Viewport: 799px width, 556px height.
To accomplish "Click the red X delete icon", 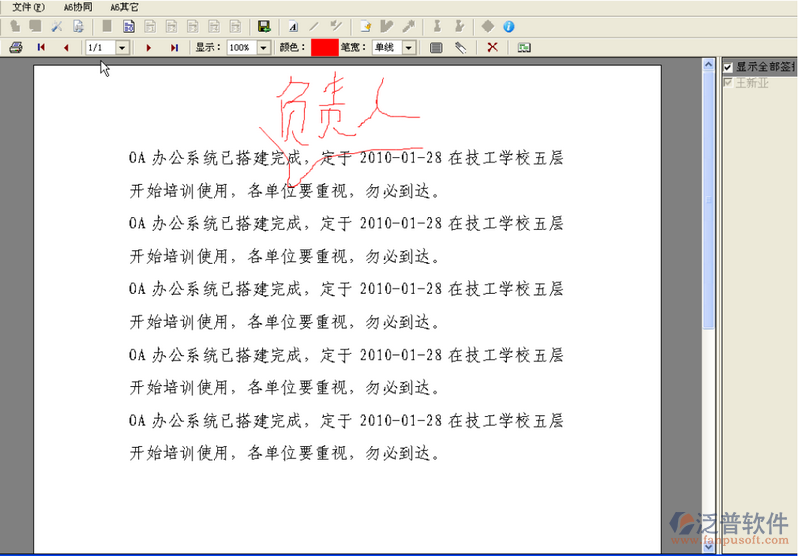I will coord(492,47).
